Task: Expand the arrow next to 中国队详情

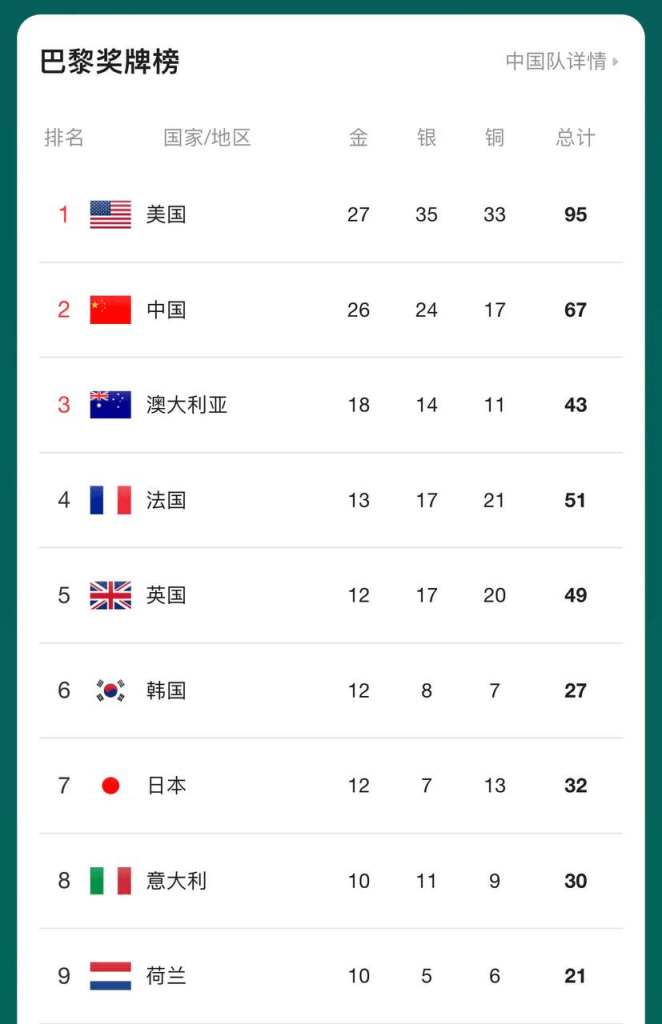Action: [615, 62]
